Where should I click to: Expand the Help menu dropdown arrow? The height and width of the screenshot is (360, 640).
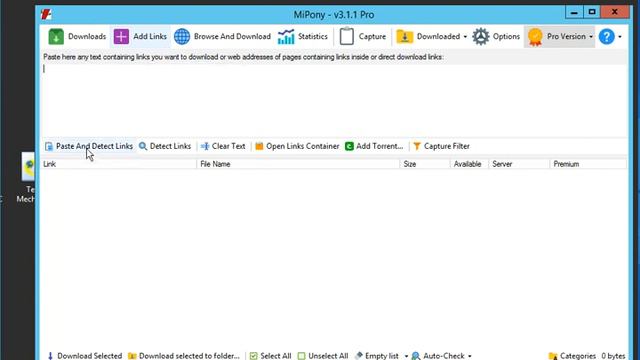pyautogui.click(x=620, y=37)
